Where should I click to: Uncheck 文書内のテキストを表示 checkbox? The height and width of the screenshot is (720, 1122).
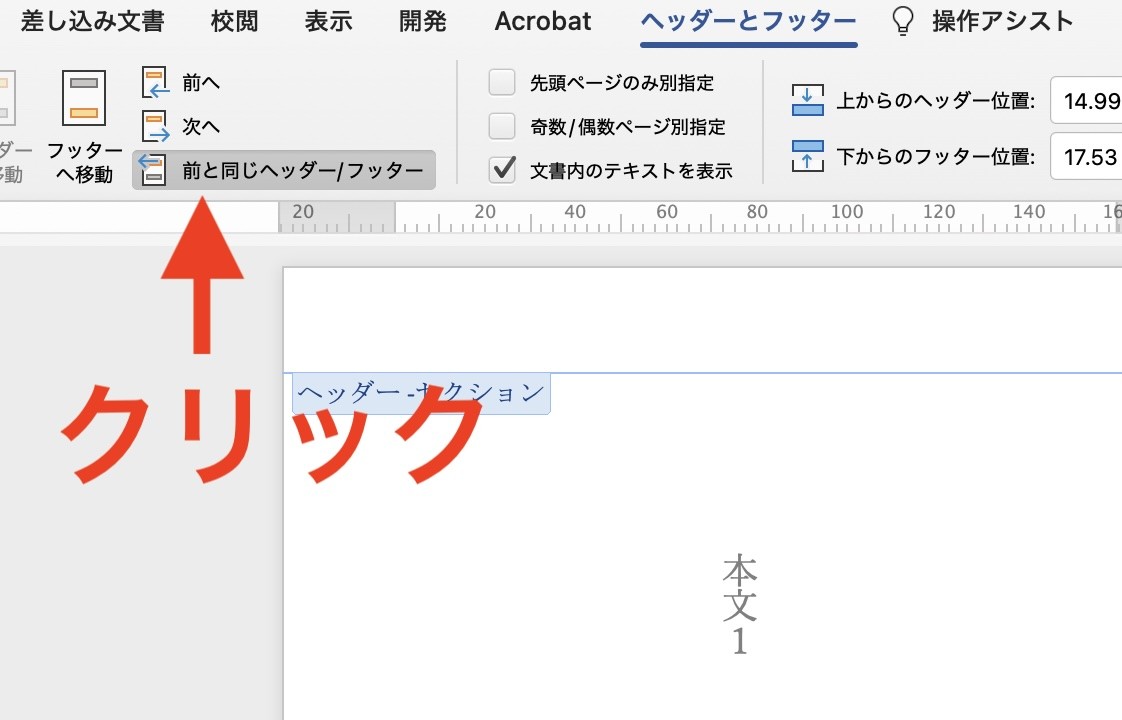pyautogui.click(x=502, y=170)
